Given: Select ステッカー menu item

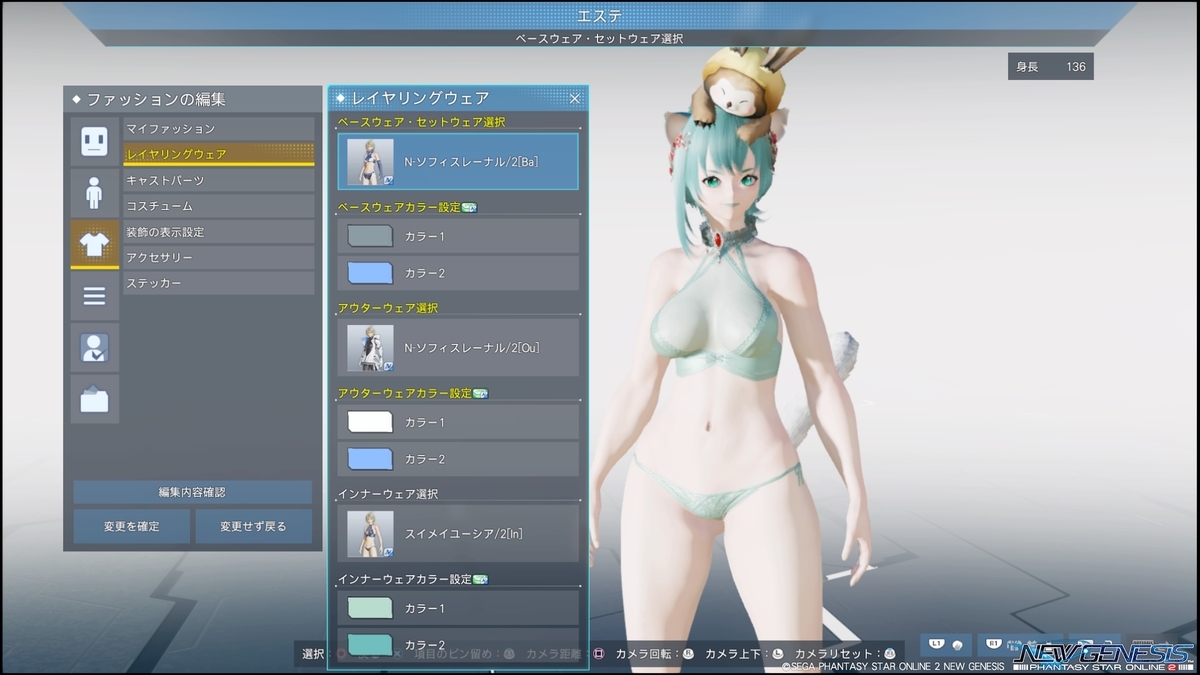Looking at the screenshot, I should pos(219,284).
